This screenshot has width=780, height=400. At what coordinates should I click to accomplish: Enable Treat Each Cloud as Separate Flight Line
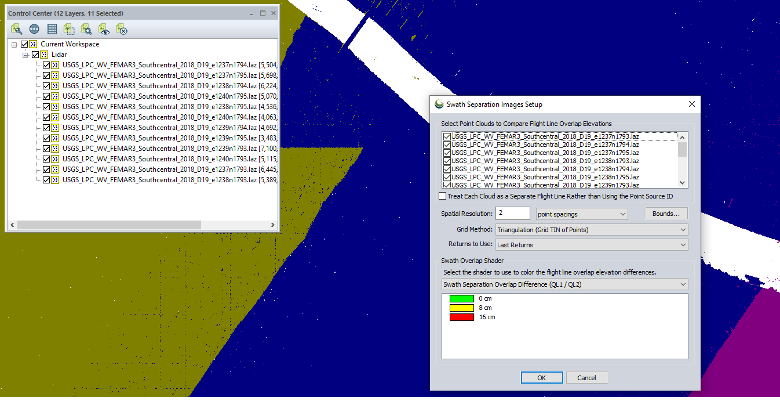444,197
